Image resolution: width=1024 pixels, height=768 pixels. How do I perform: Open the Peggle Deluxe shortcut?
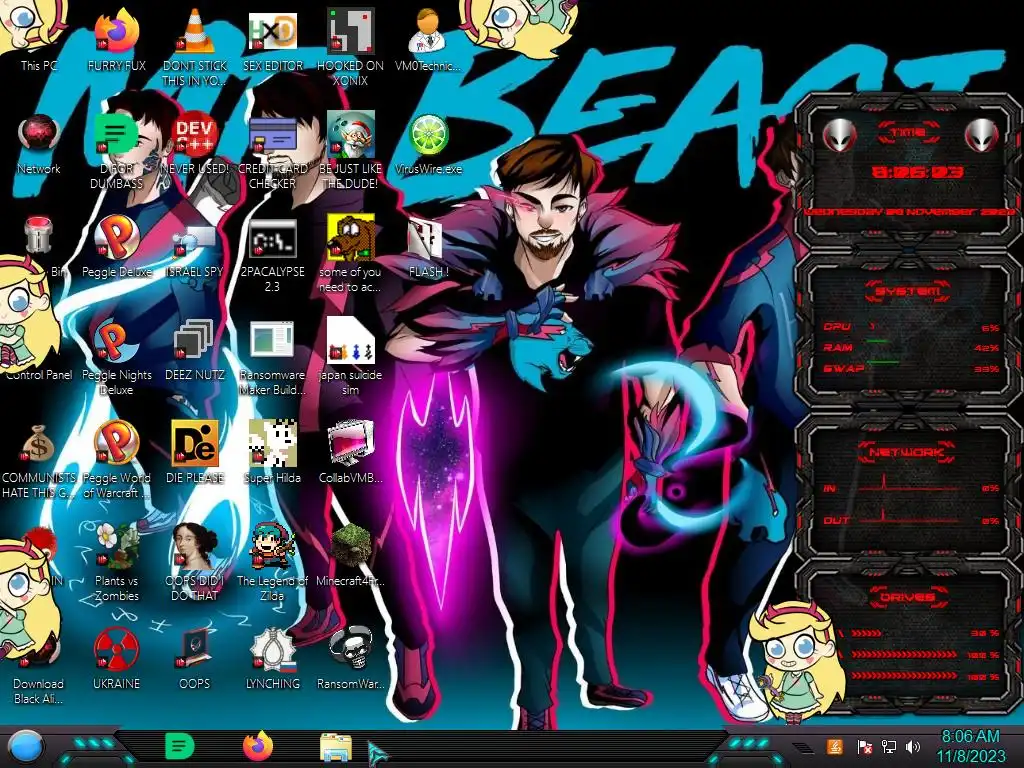point(116,238)
